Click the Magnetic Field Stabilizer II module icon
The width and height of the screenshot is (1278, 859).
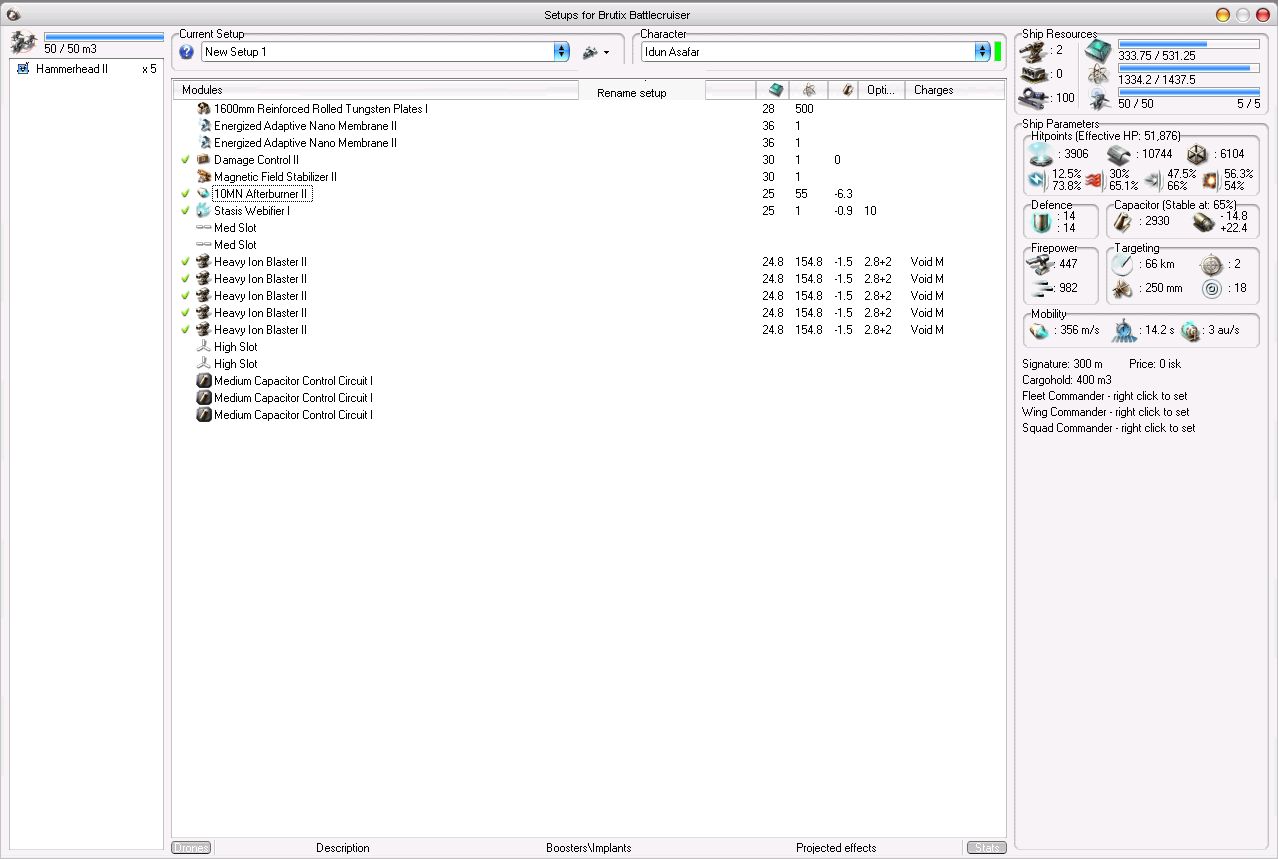point(204,177)
